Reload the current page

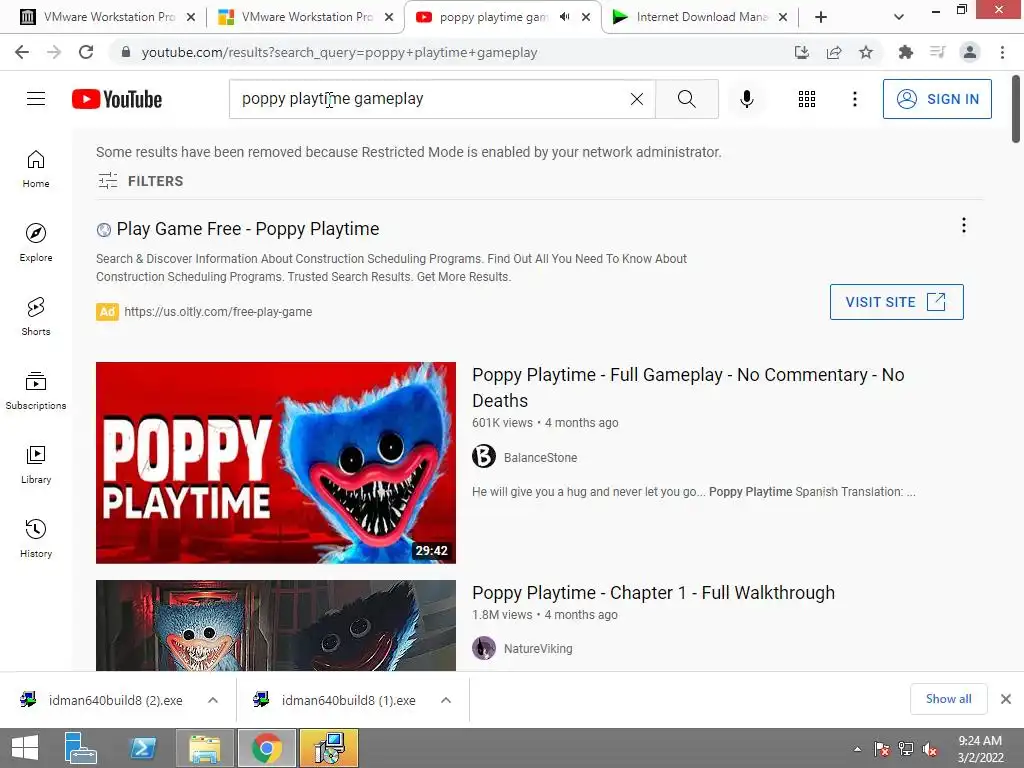[x=86, y=52]
